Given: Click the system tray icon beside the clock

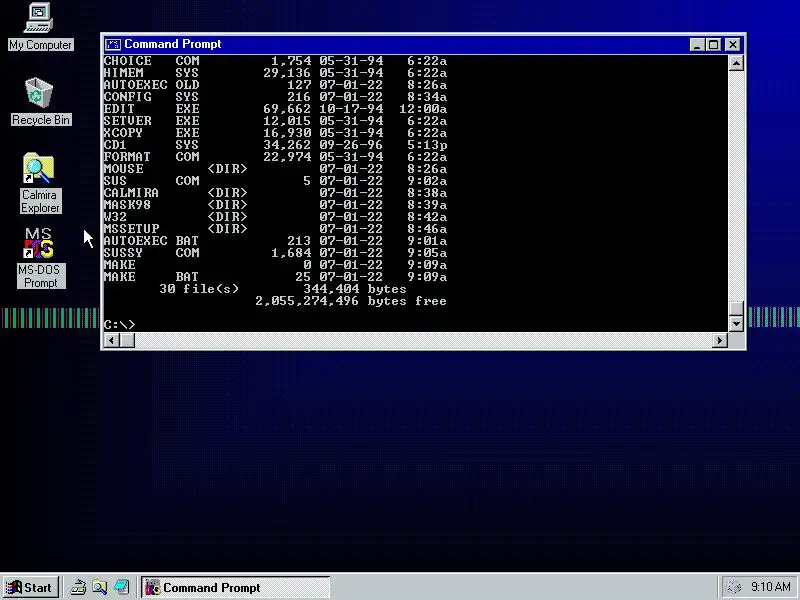Looking at the screenshot, I should [733, 588].
